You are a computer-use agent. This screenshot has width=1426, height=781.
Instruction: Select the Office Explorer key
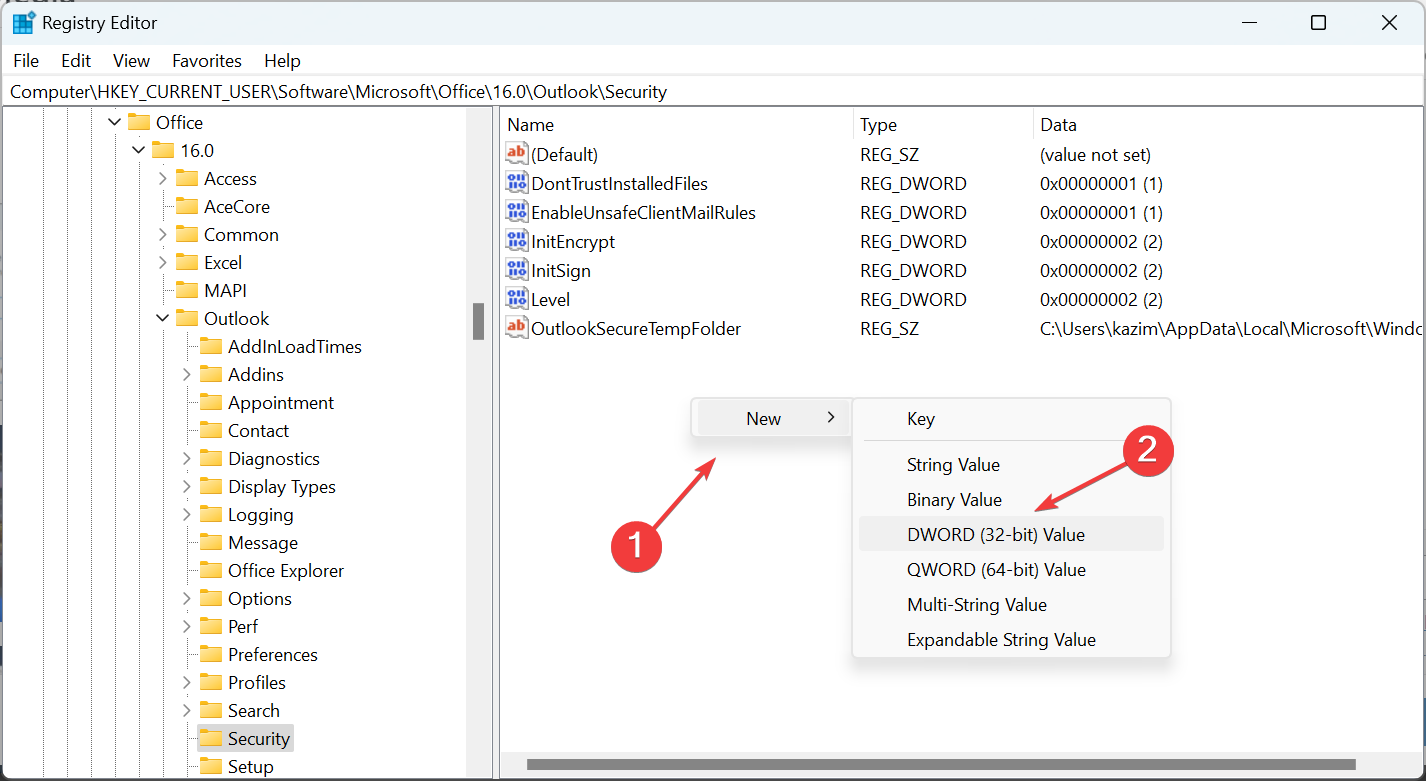click(286, 570)
